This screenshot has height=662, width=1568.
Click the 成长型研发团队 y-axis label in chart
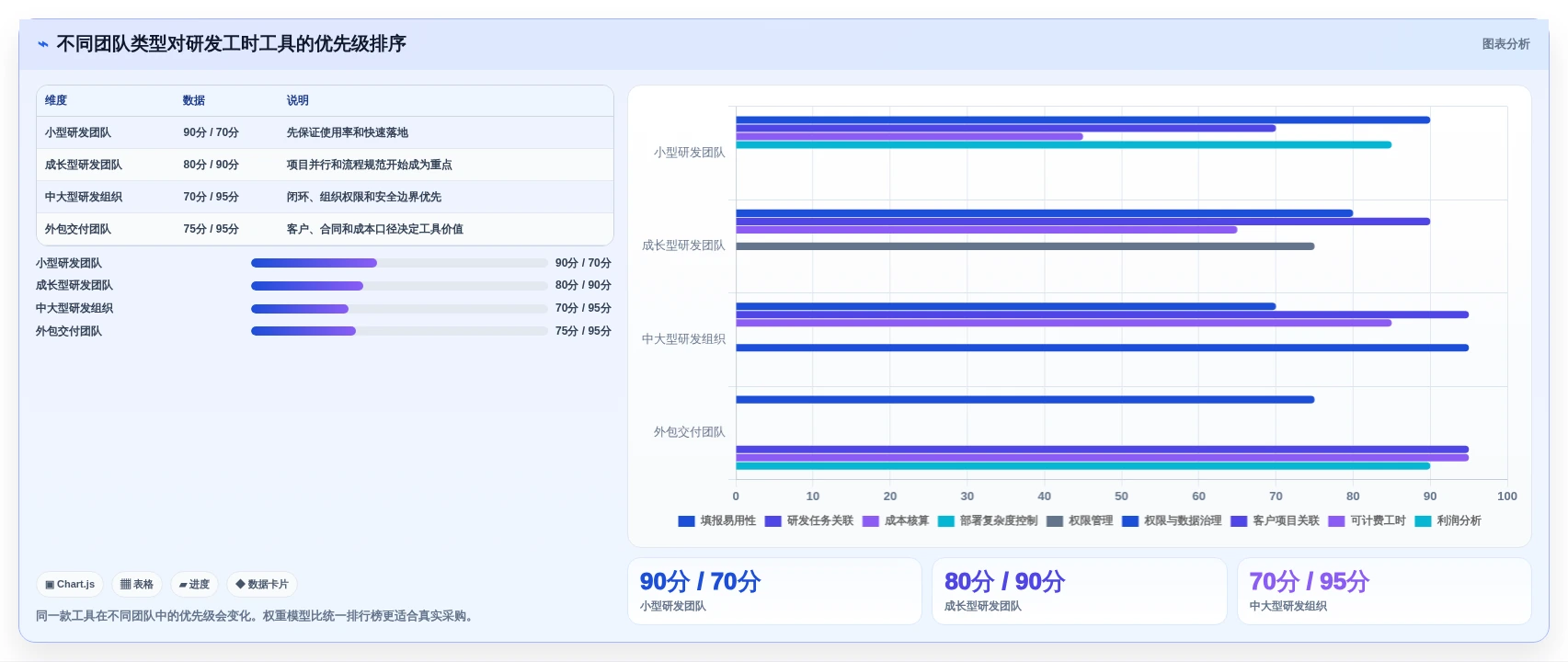click(x=684, y=245)
